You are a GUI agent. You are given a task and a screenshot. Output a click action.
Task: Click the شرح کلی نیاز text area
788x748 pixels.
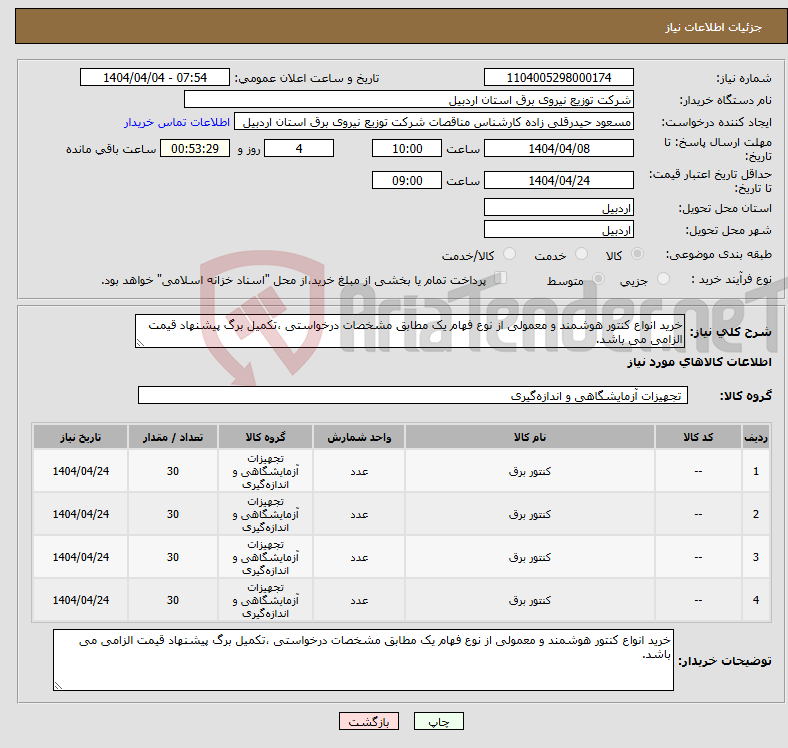(410, 331)
